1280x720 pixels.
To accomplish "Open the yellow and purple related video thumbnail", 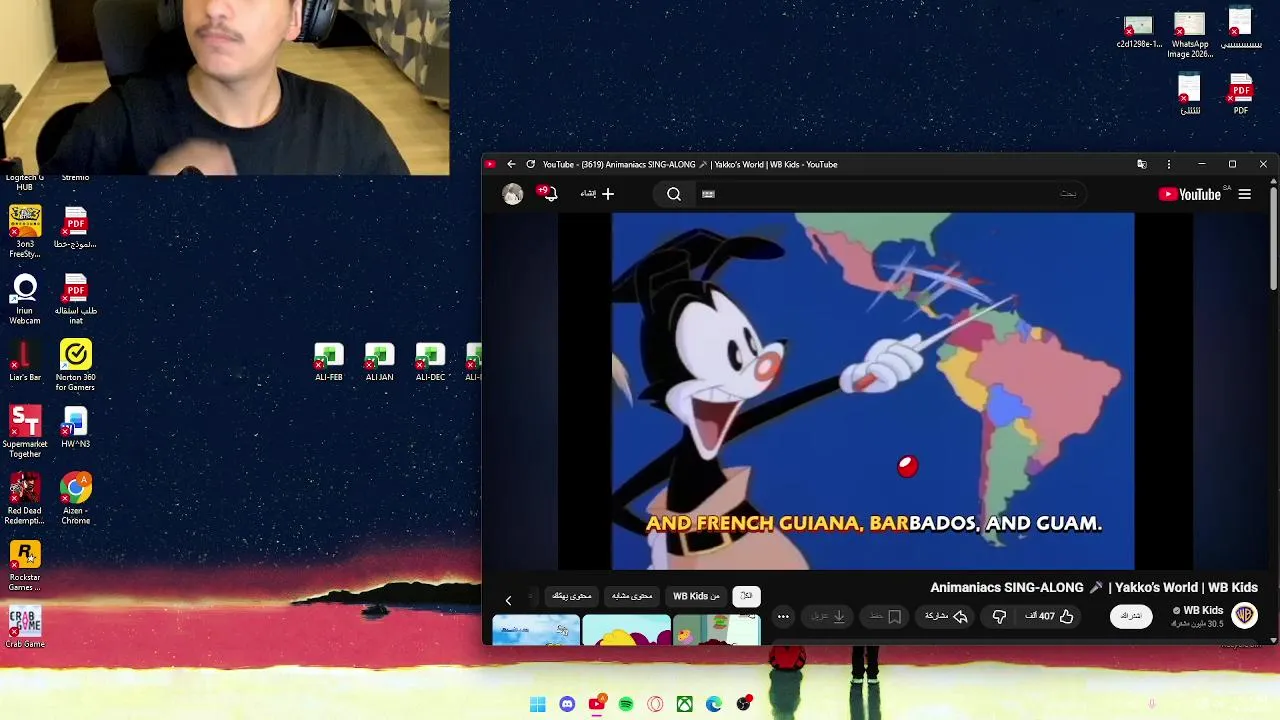I will coord(626,631).
